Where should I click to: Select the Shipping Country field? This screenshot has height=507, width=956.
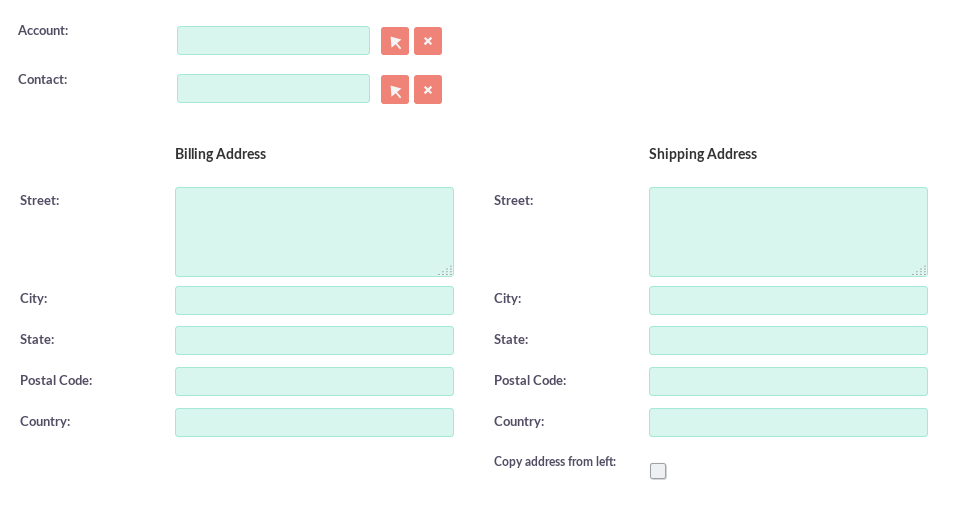(x=788, y=422)
